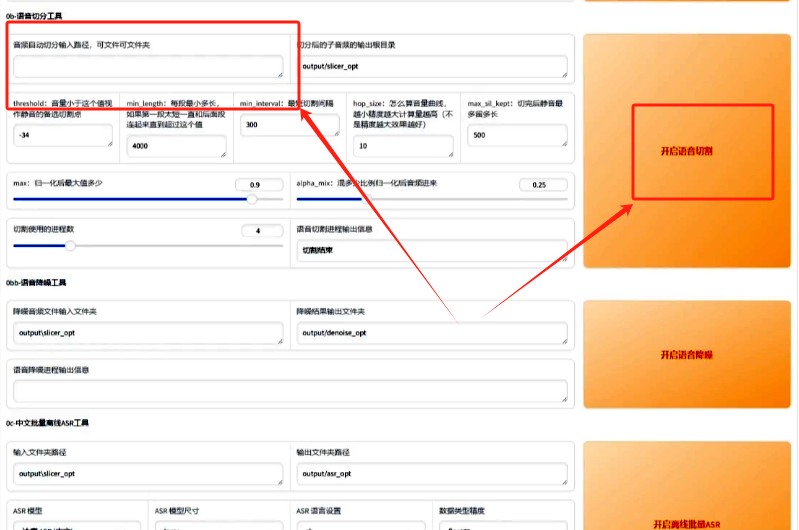Click the slicer process output info box
799x530 pixels.
432,251
